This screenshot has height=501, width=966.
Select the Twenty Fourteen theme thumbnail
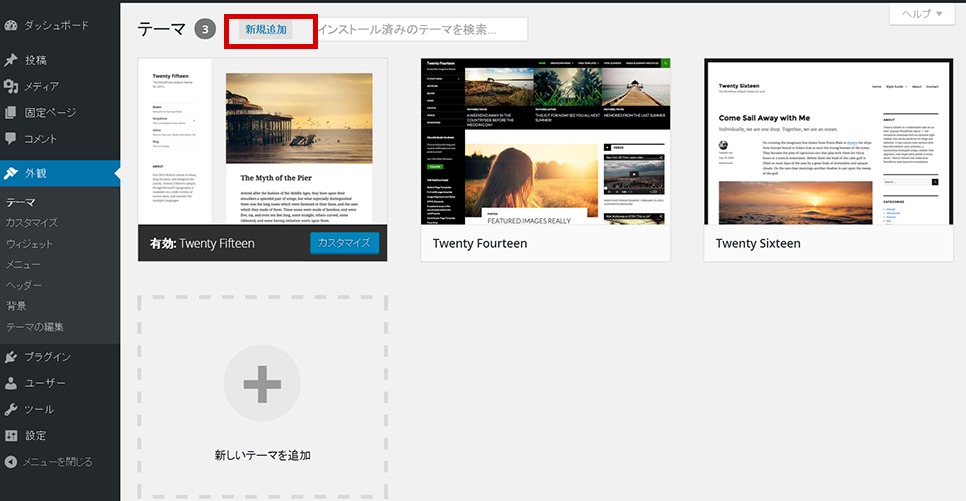[x=545, y=141]
